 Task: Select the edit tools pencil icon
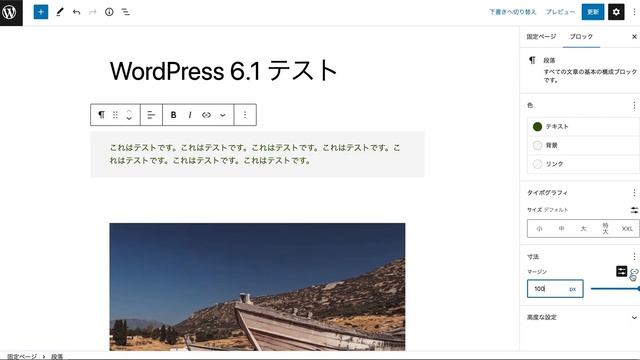(x=60, y=12)
